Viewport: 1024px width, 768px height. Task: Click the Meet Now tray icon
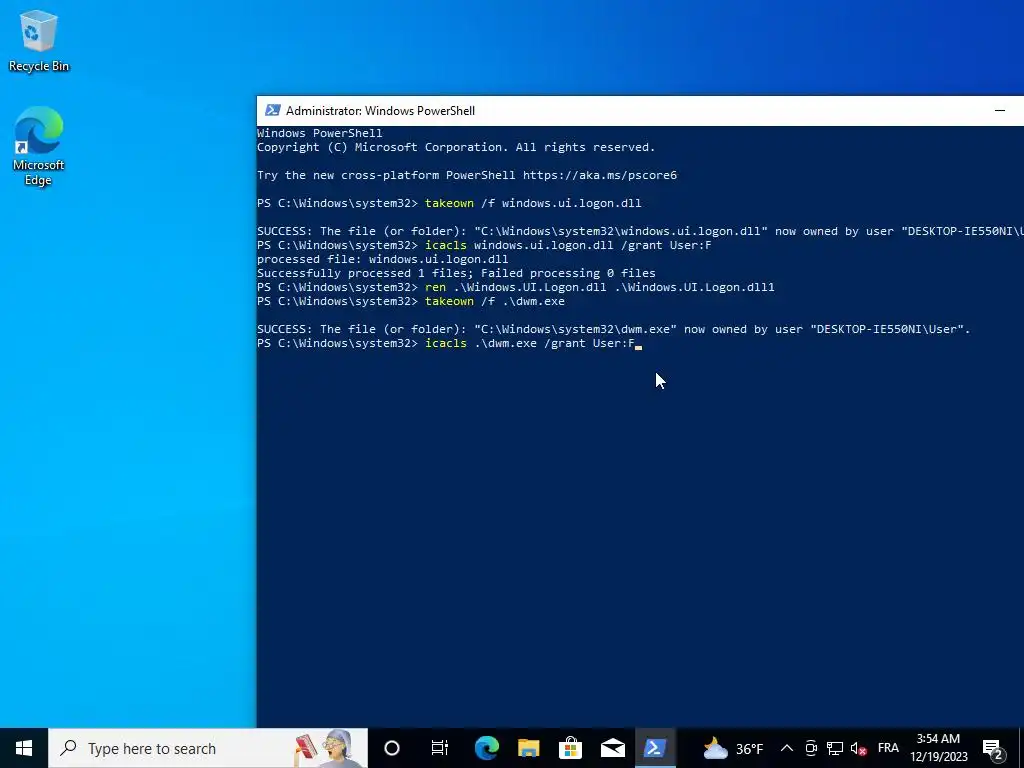(x=811, y=748)
